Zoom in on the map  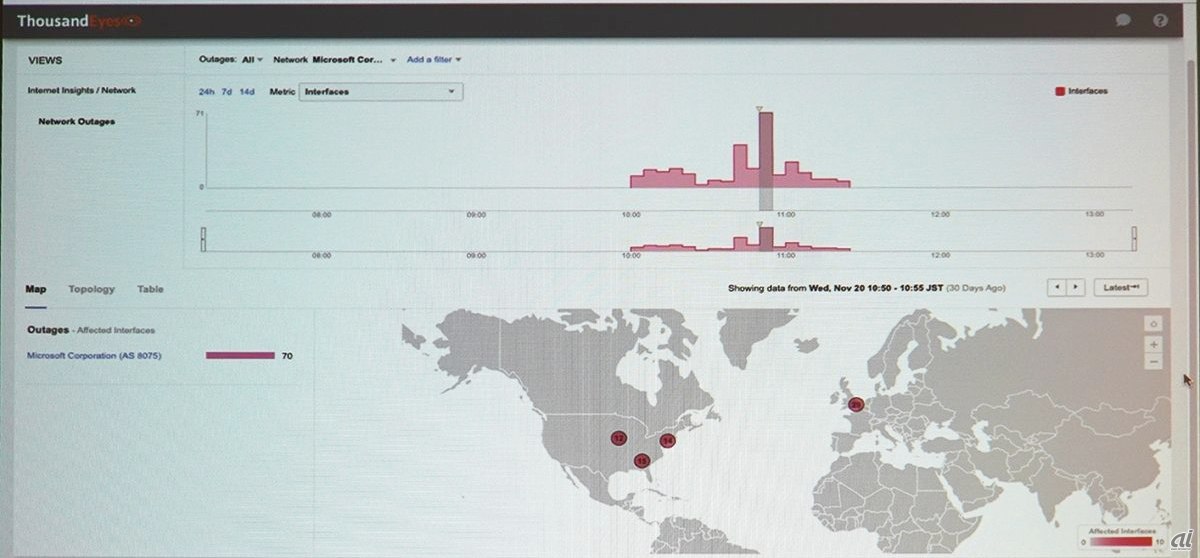(1154, 343)
